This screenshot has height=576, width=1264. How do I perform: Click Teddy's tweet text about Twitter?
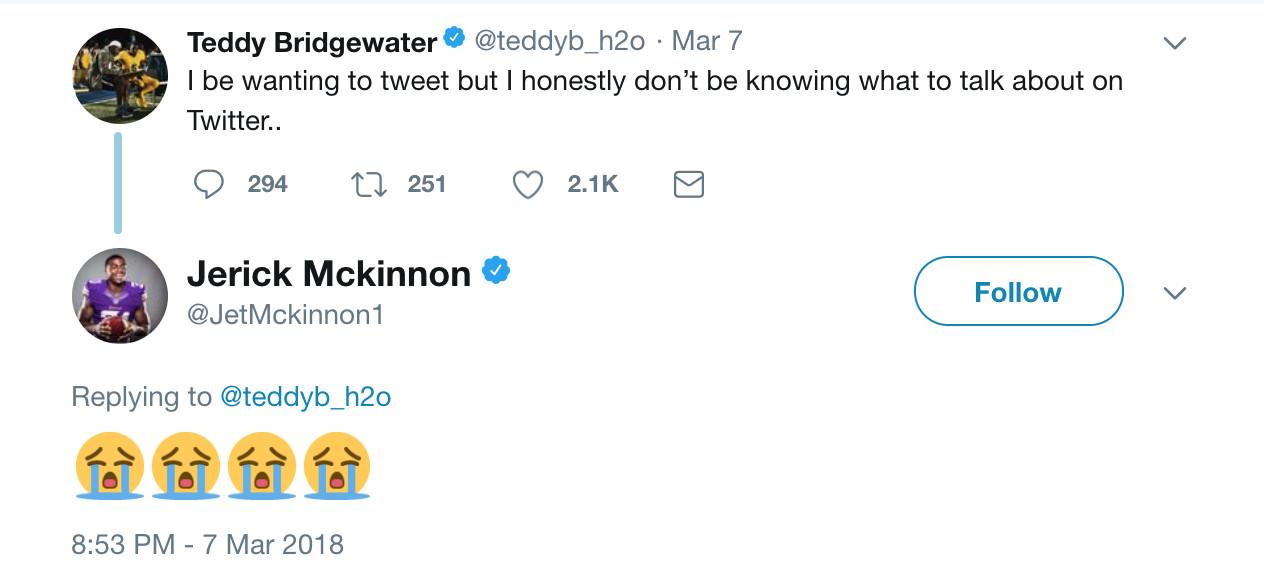tap(655, 82)
